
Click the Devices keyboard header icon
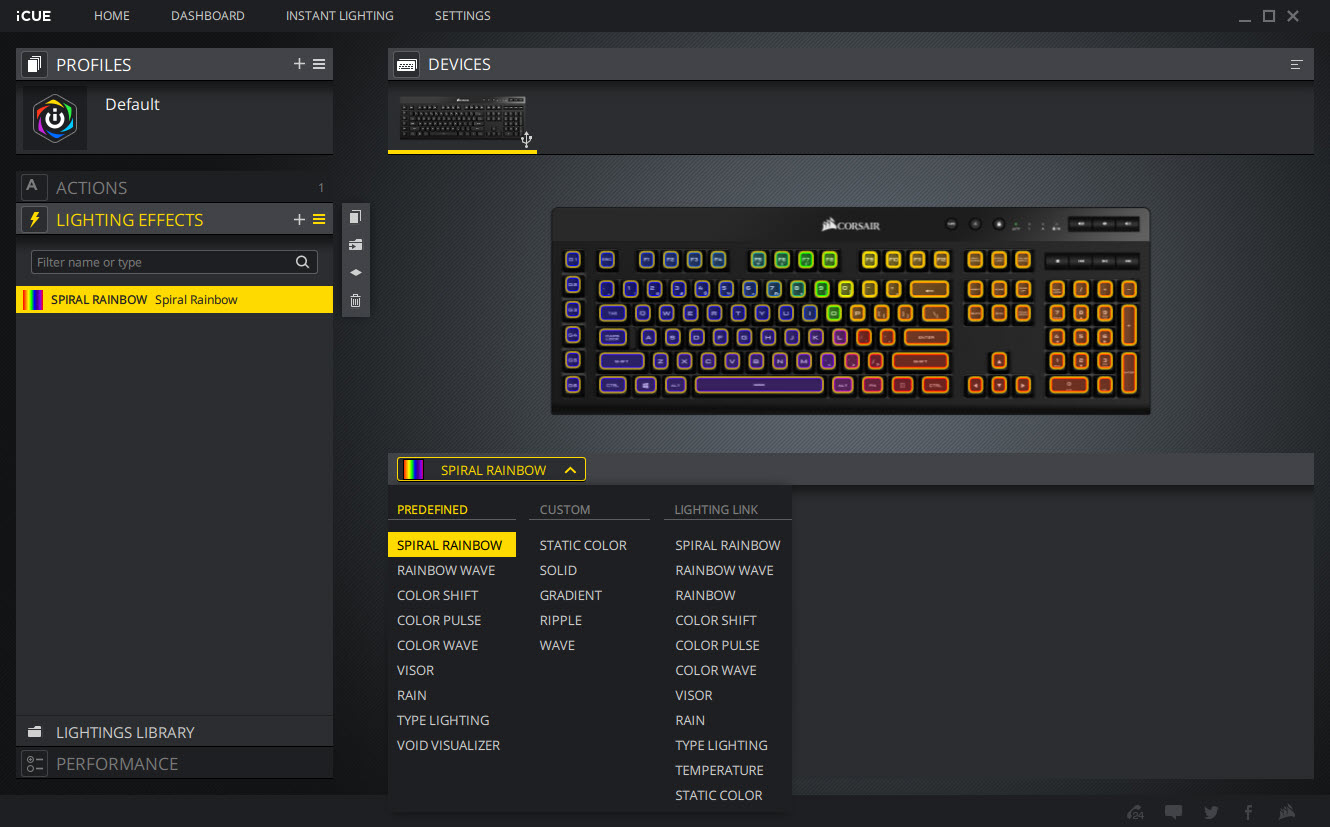point(406,64)
